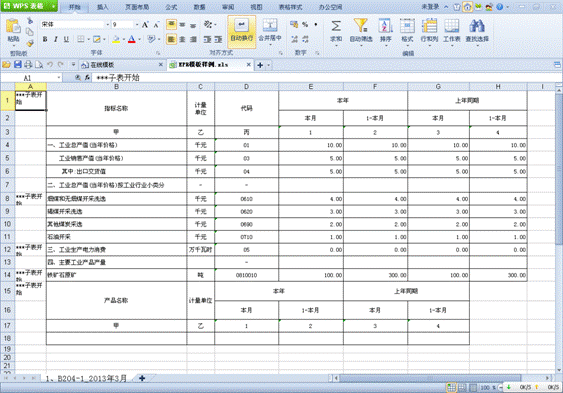
Task: Expand the Name Box dropdown next to A1
Action: click(59, 78)
